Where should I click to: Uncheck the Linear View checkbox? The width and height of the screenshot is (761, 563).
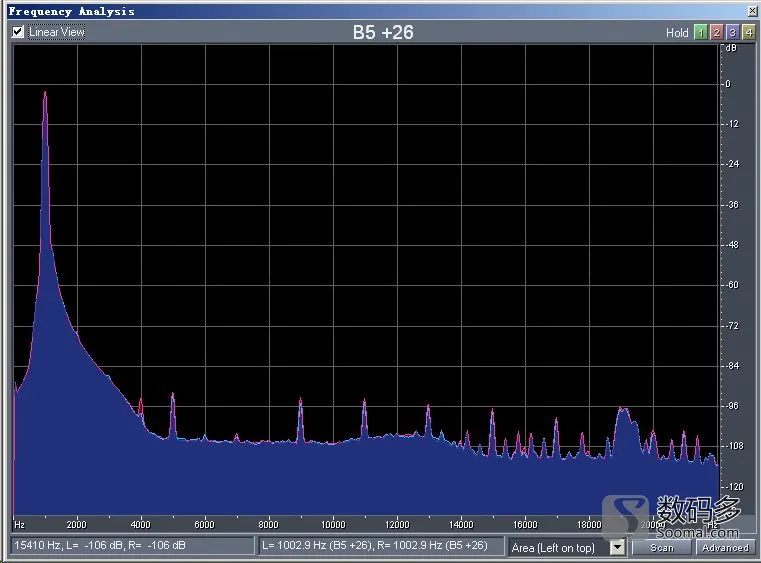tap(18, 32)
